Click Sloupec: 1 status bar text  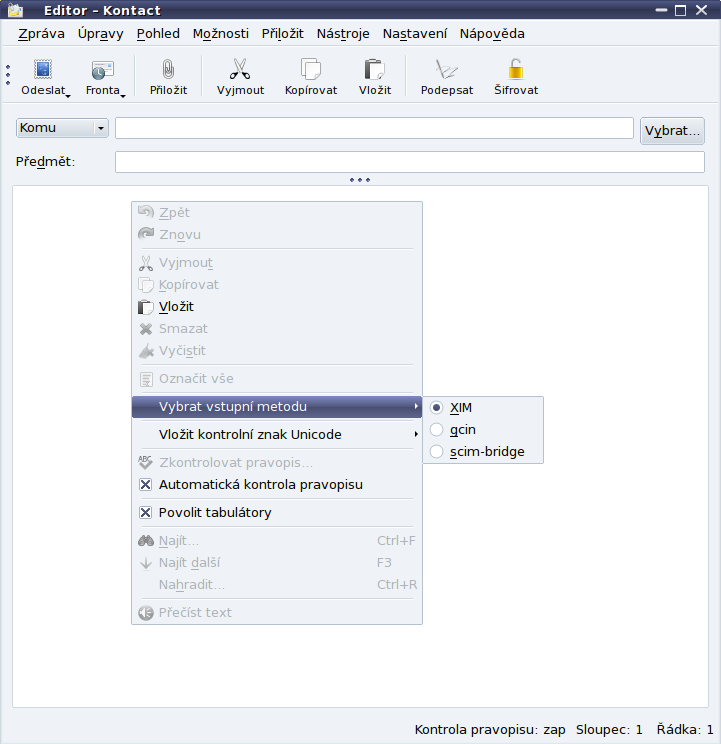[609, 729]
